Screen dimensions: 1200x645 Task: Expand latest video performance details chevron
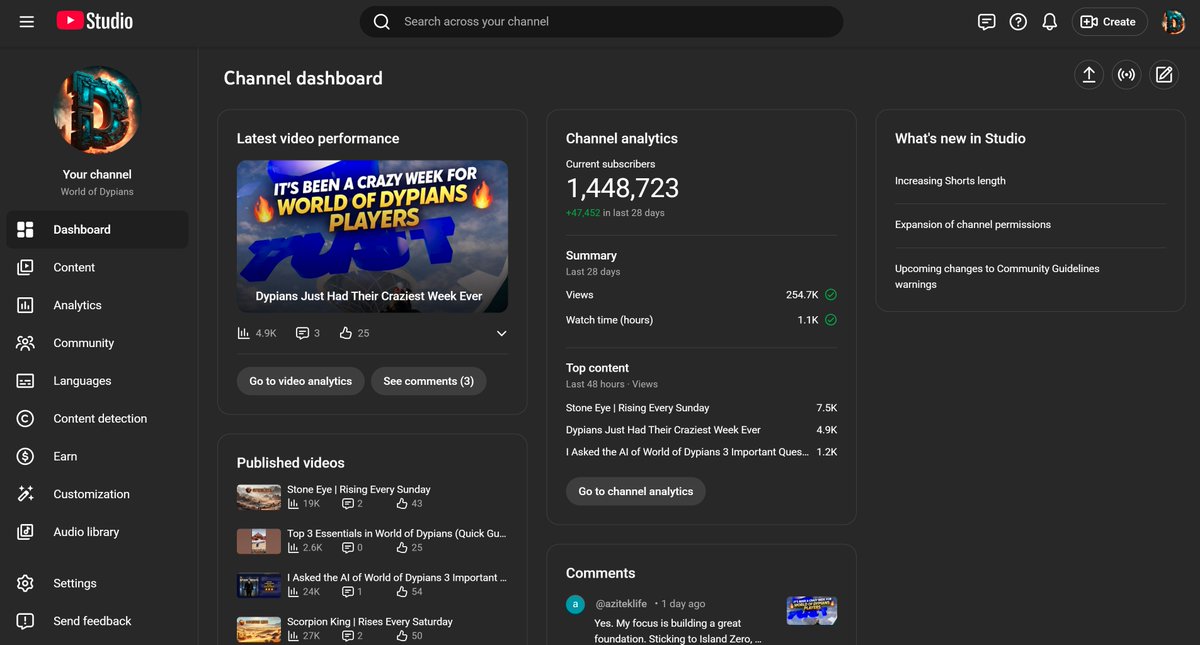point(501,333)
